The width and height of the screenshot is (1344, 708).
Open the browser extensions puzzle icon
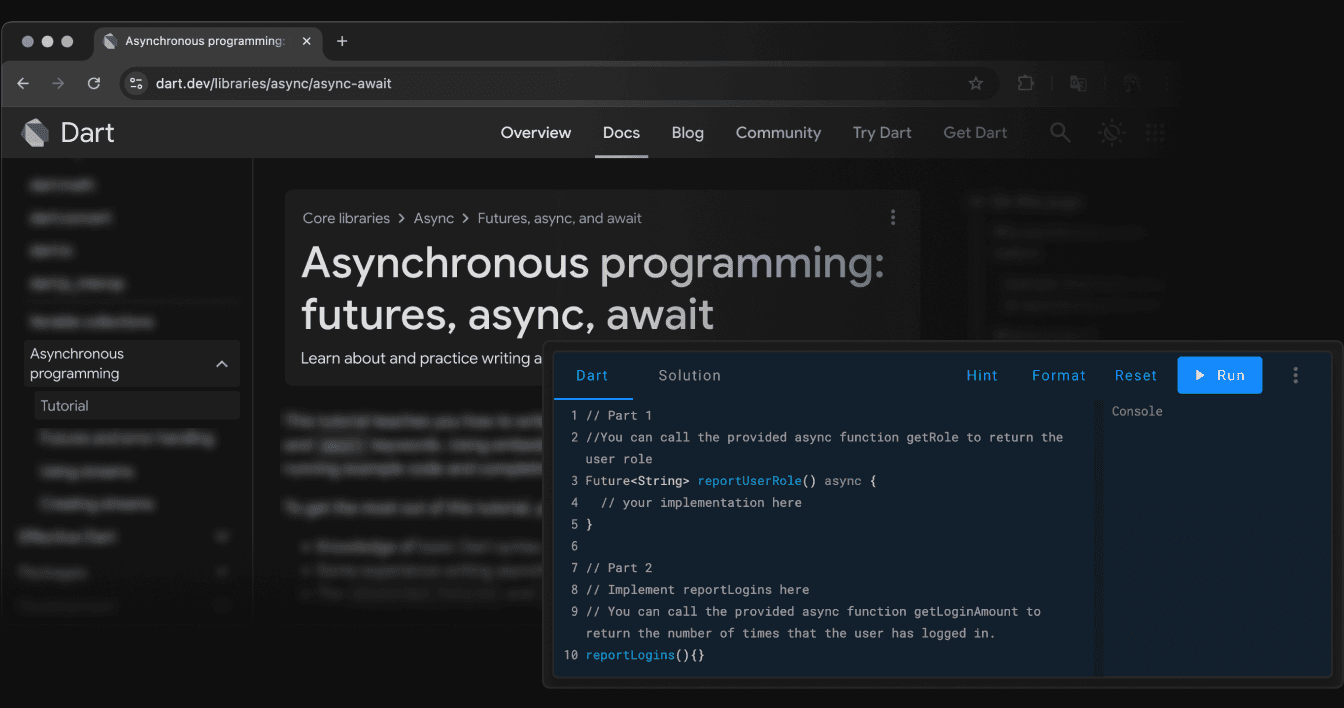tap(1025, 84)
